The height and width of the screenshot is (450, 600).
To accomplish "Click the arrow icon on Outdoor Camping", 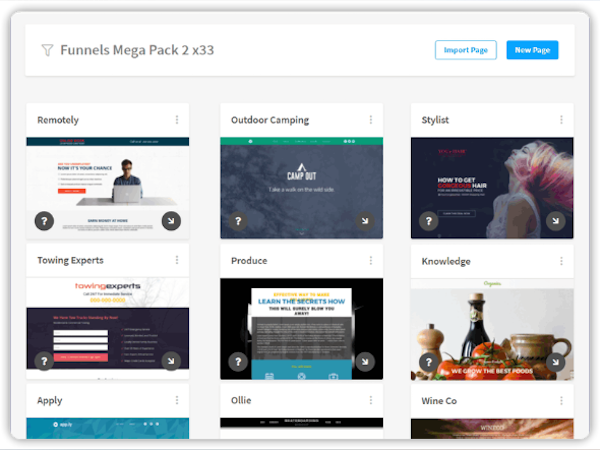I will 365,221.
